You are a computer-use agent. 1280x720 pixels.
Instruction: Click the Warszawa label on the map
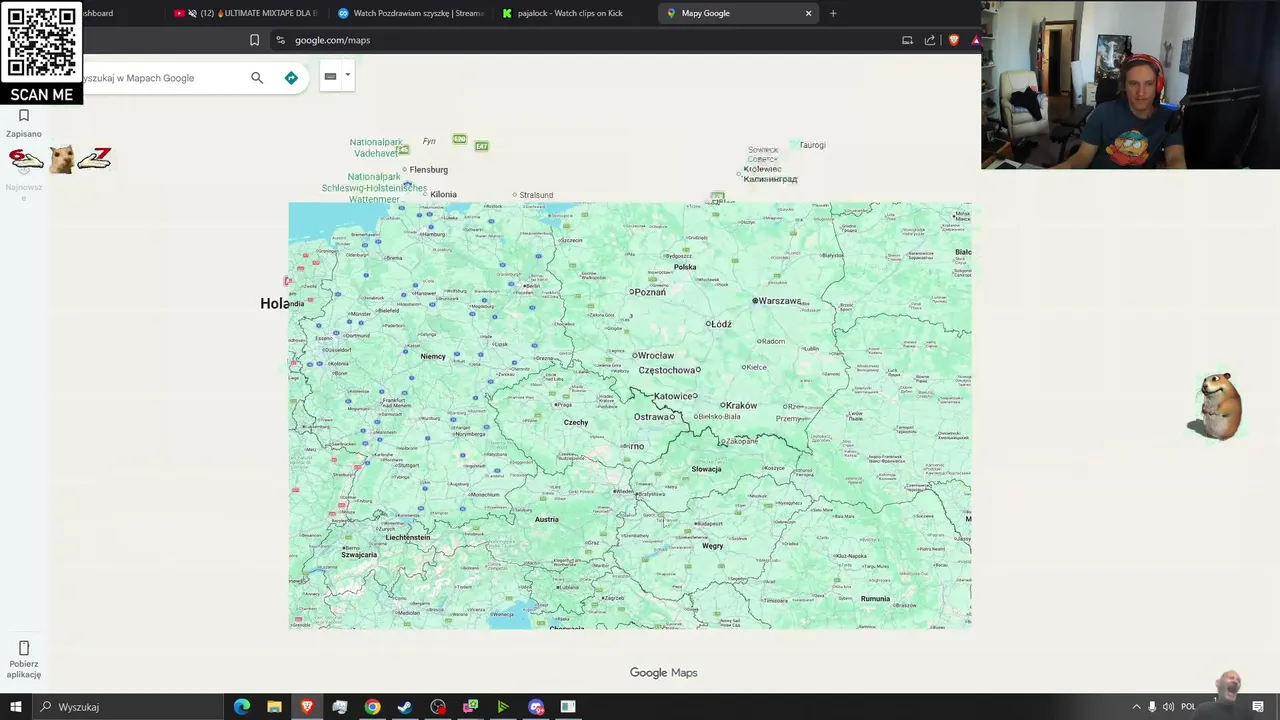(779, 301)
